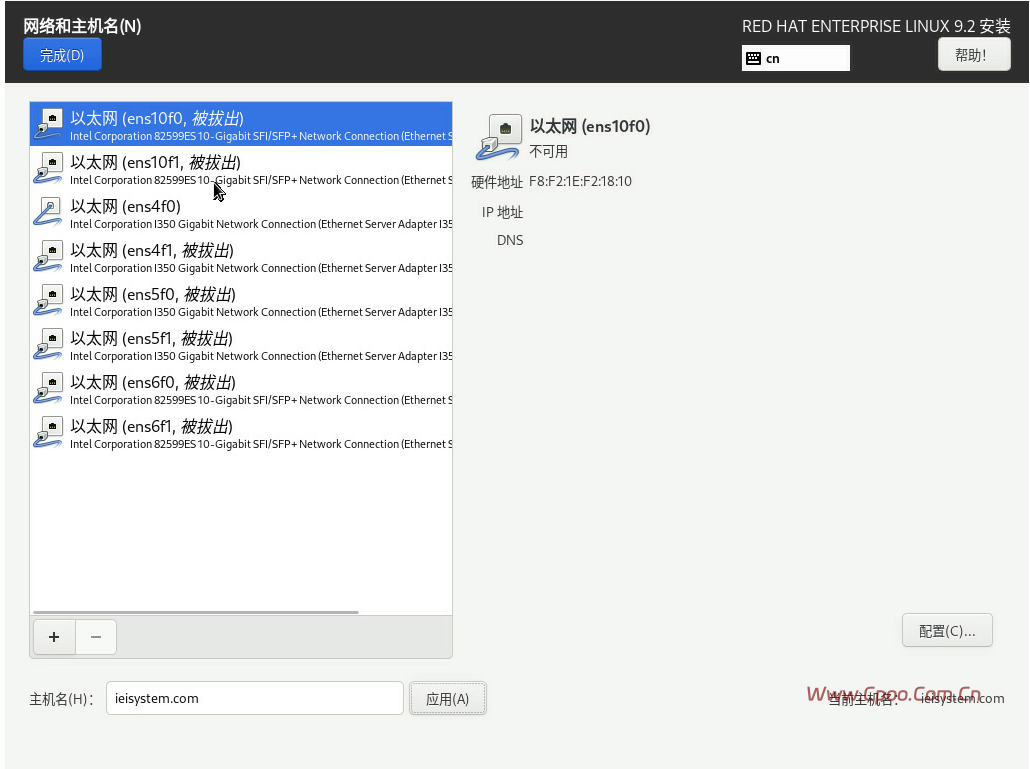The height and width of the screenshot is (769, 1030).
Task: Click the large ens10f0 icon in details pane
Action: (x=499, y=137)
